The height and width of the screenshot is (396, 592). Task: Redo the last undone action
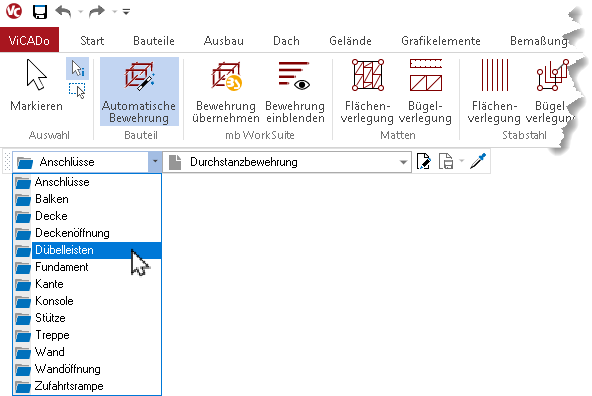pos(97,11)
